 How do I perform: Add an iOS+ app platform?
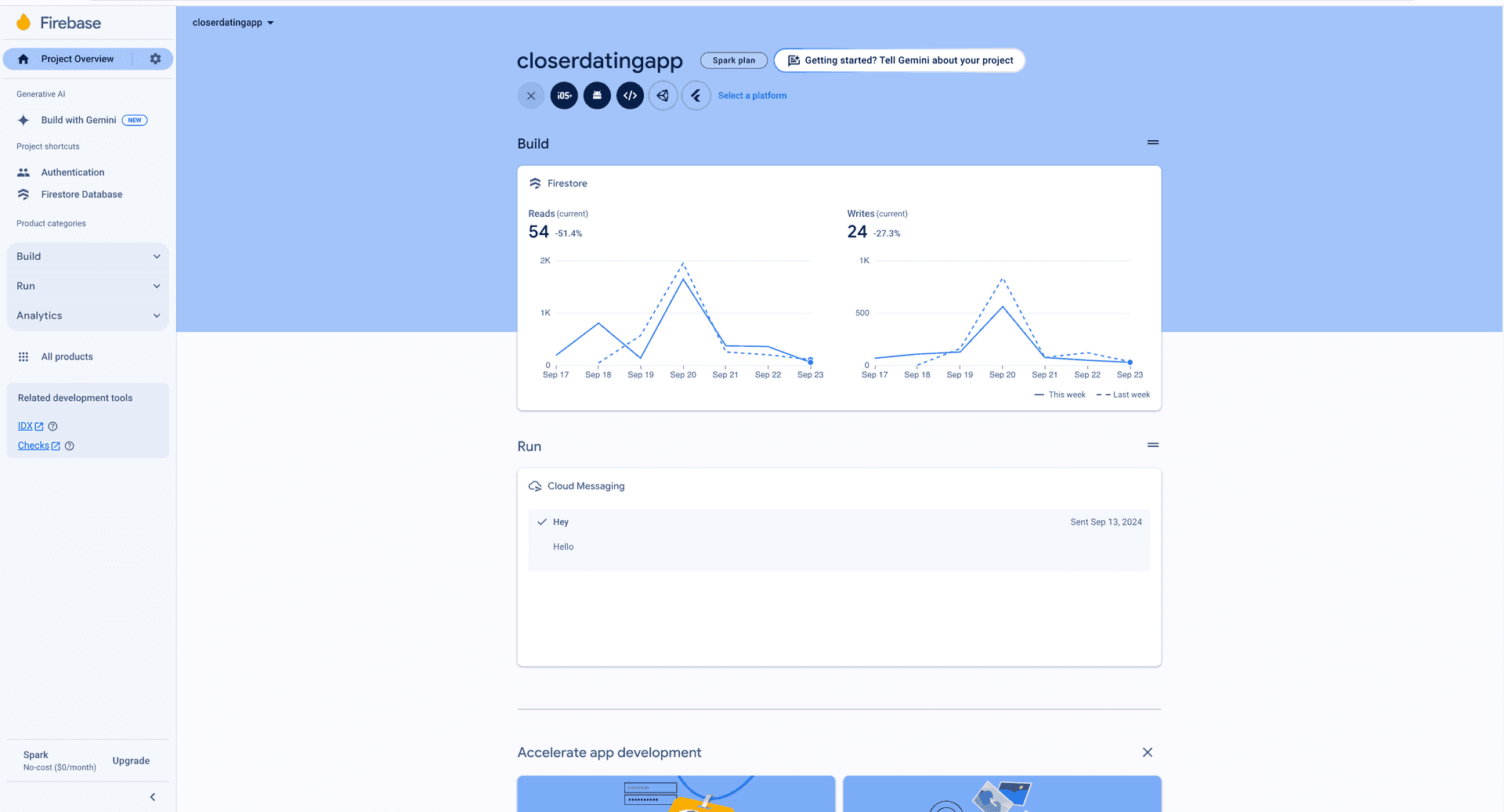[564, 96]
